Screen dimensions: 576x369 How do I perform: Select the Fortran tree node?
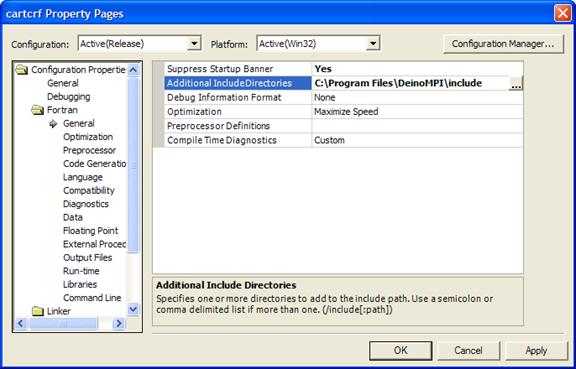pyautogui.click(x=62, y=110)
